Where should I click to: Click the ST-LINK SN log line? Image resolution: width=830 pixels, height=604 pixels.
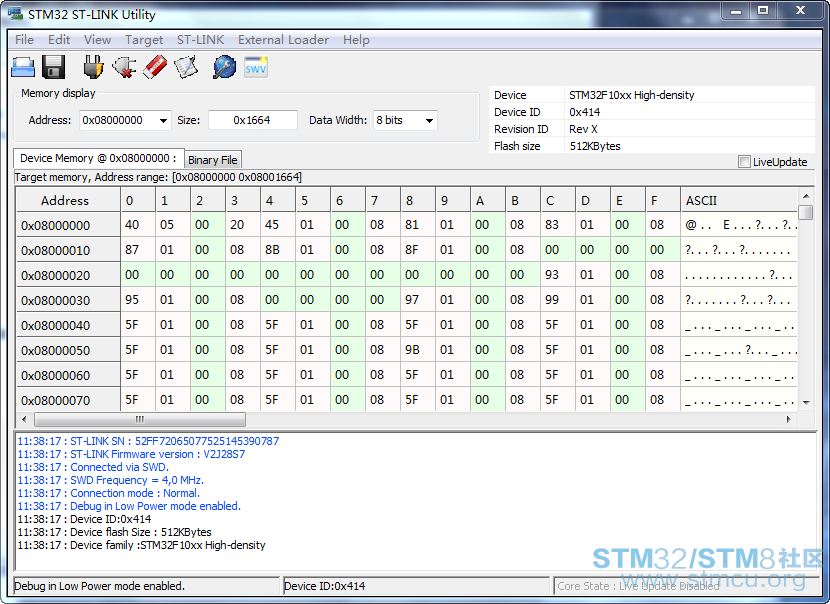(x=148, y=441)
